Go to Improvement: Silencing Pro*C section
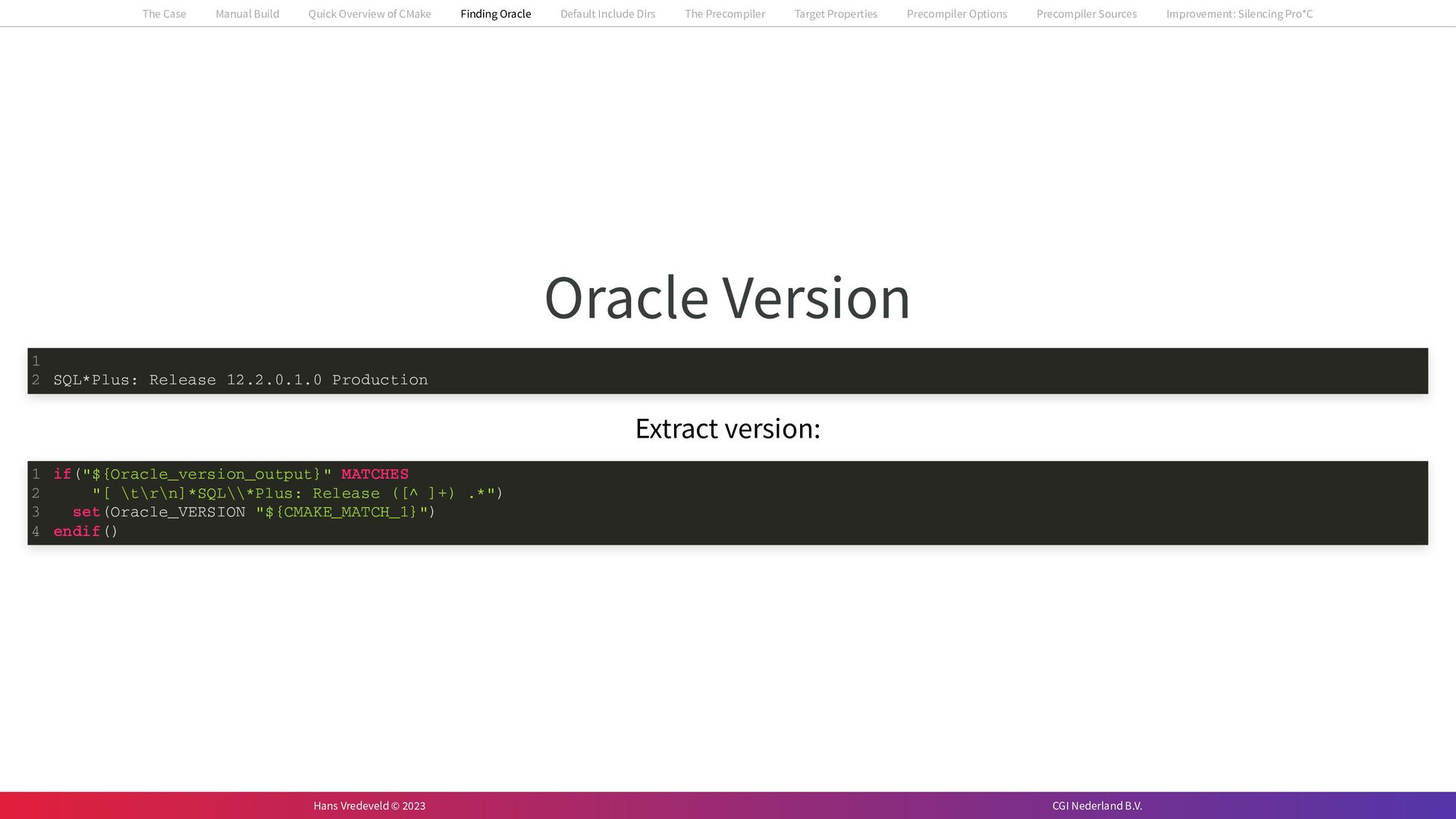Viewport: 1456px width, 819px height. tap(1239, 14)
